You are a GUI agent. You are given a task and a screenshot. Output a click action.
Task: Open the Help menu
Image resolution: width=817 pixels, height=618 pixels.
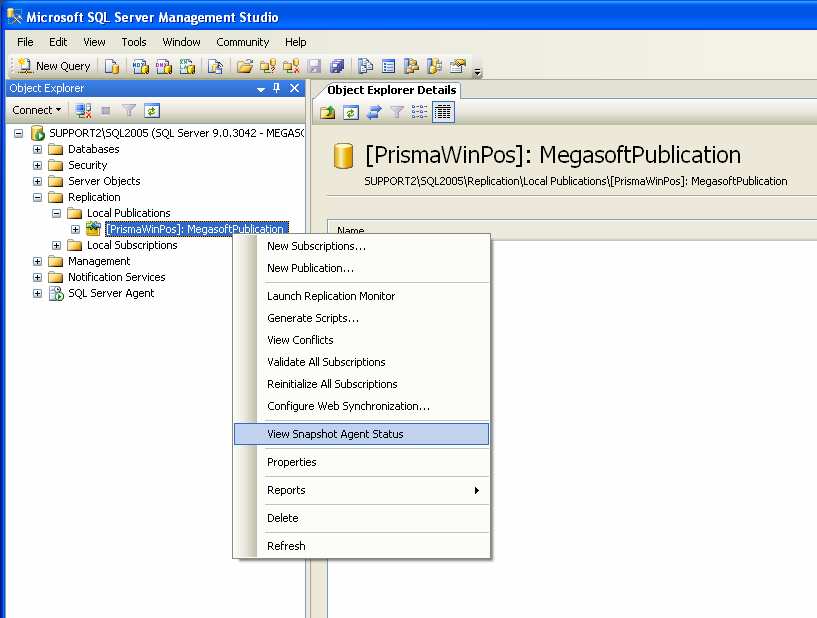pos(295,42)
